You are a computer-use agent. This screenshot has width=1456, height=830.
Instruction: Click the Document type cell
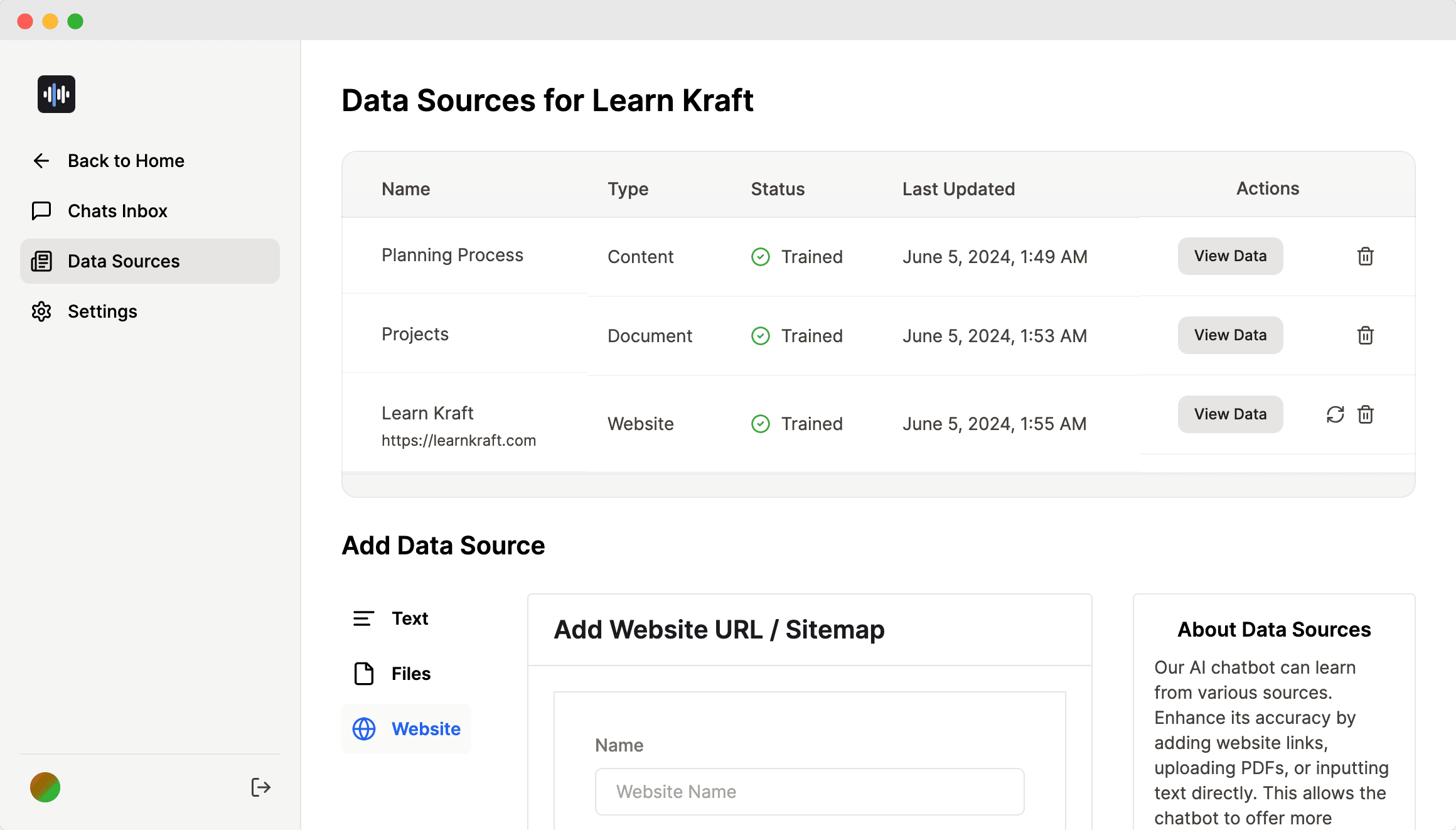tap(650, 336)
